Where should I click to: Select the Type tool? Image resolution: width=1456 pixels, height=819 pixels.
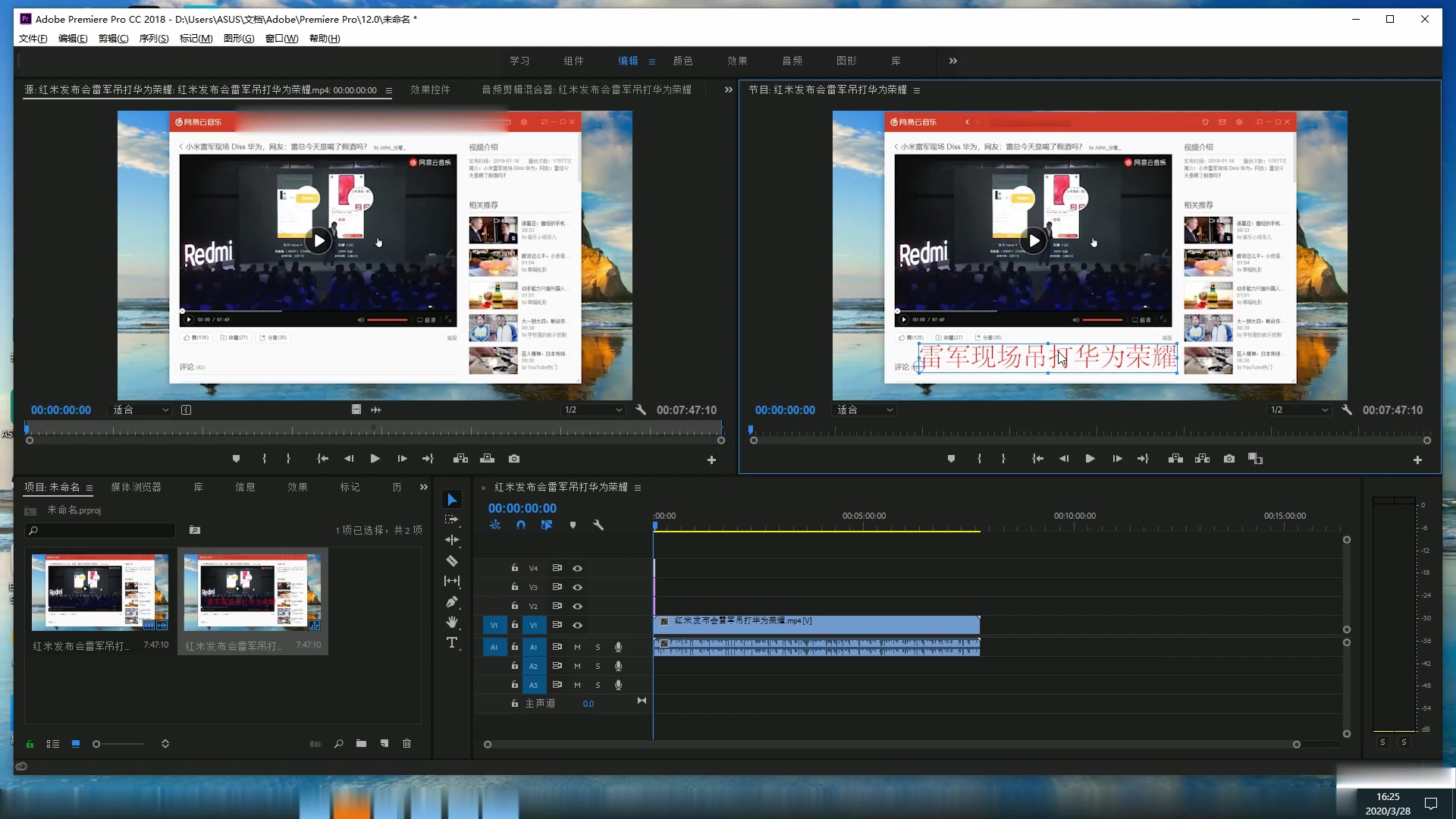point(452,643)
